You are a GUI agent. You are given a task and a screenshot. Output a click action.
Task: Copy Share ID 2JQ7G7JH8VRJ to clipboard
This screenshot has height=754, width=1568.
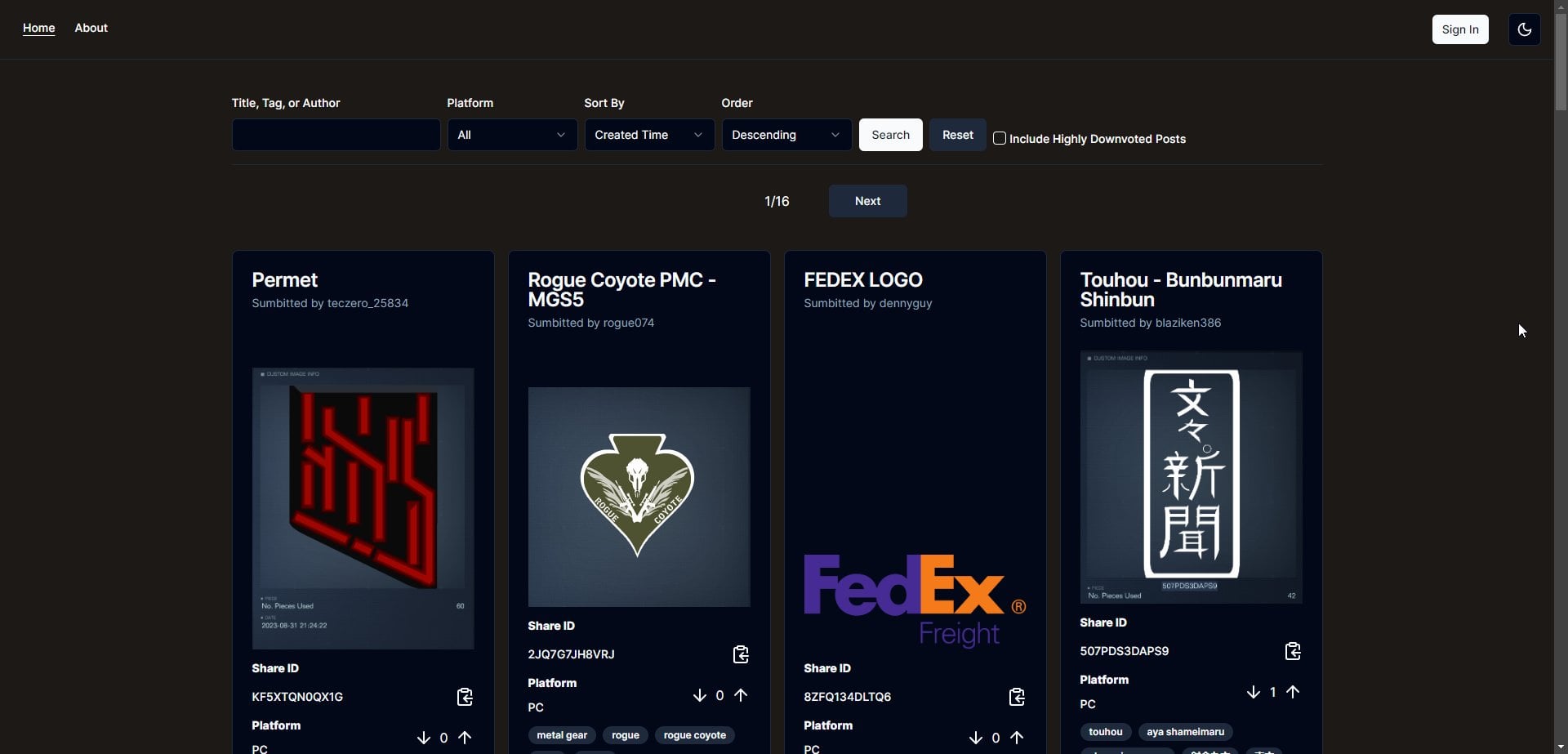pos(741,654)
